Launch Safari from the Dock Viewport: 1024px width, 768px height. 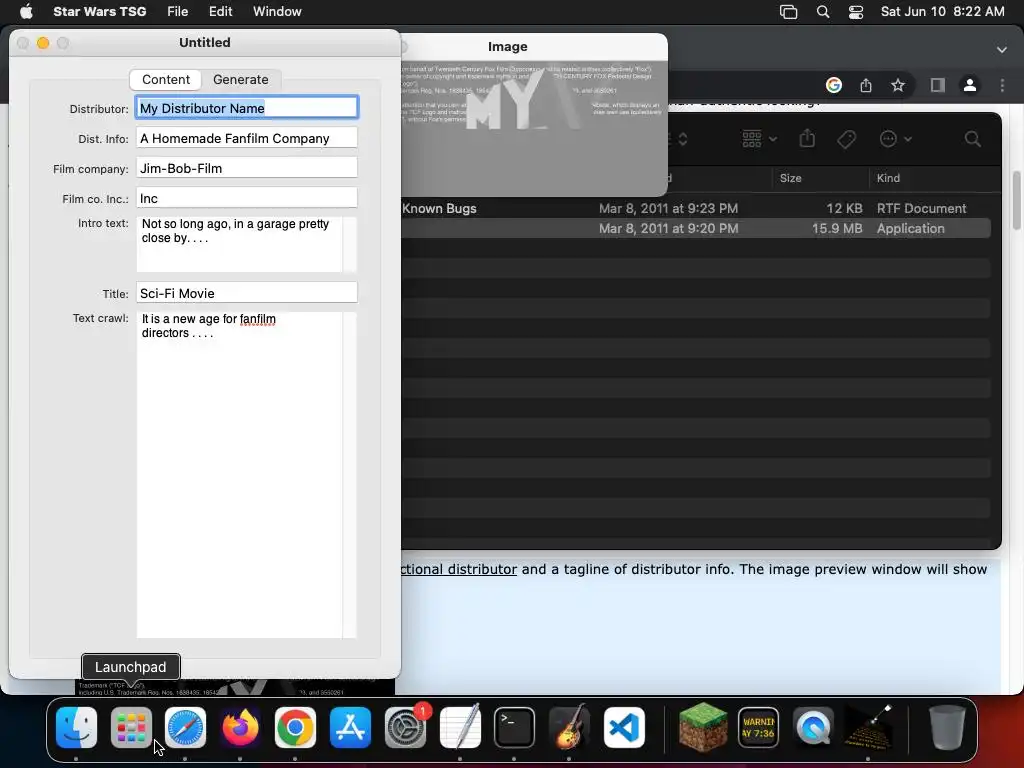point(185,728)
